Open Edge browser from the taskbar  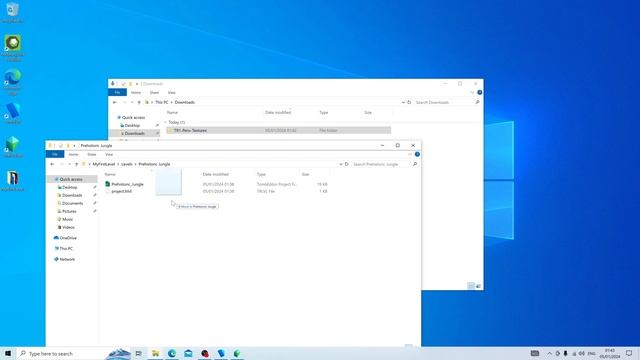(x=172, y=353)
